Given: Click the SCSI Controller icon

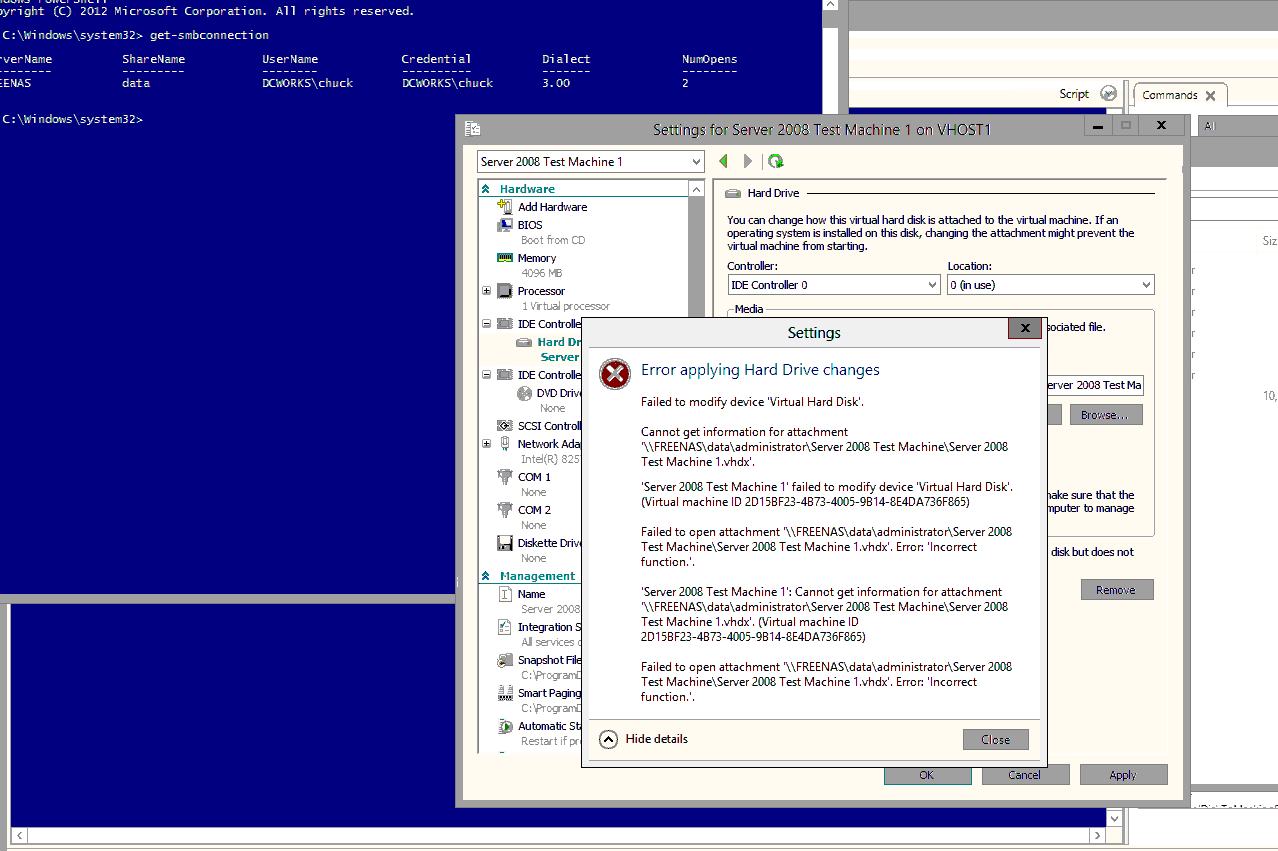Looking at the screenshot, I should coord(505,426).
